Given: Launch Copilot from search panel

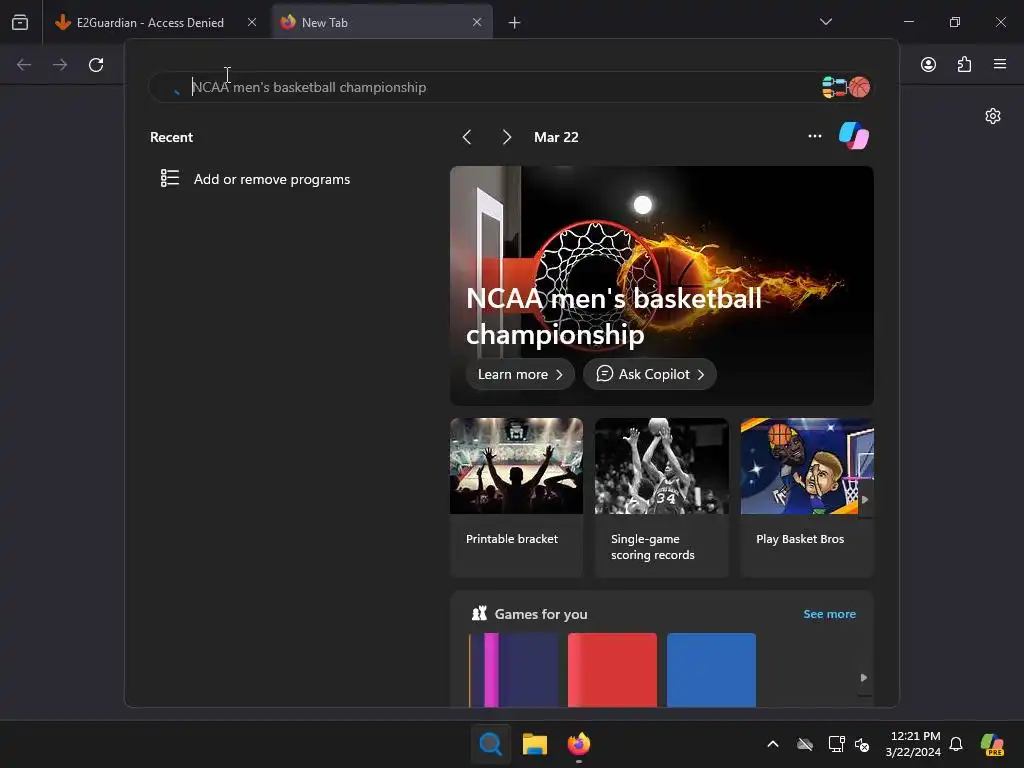Looking at the screenshot, I should (854, 136).
